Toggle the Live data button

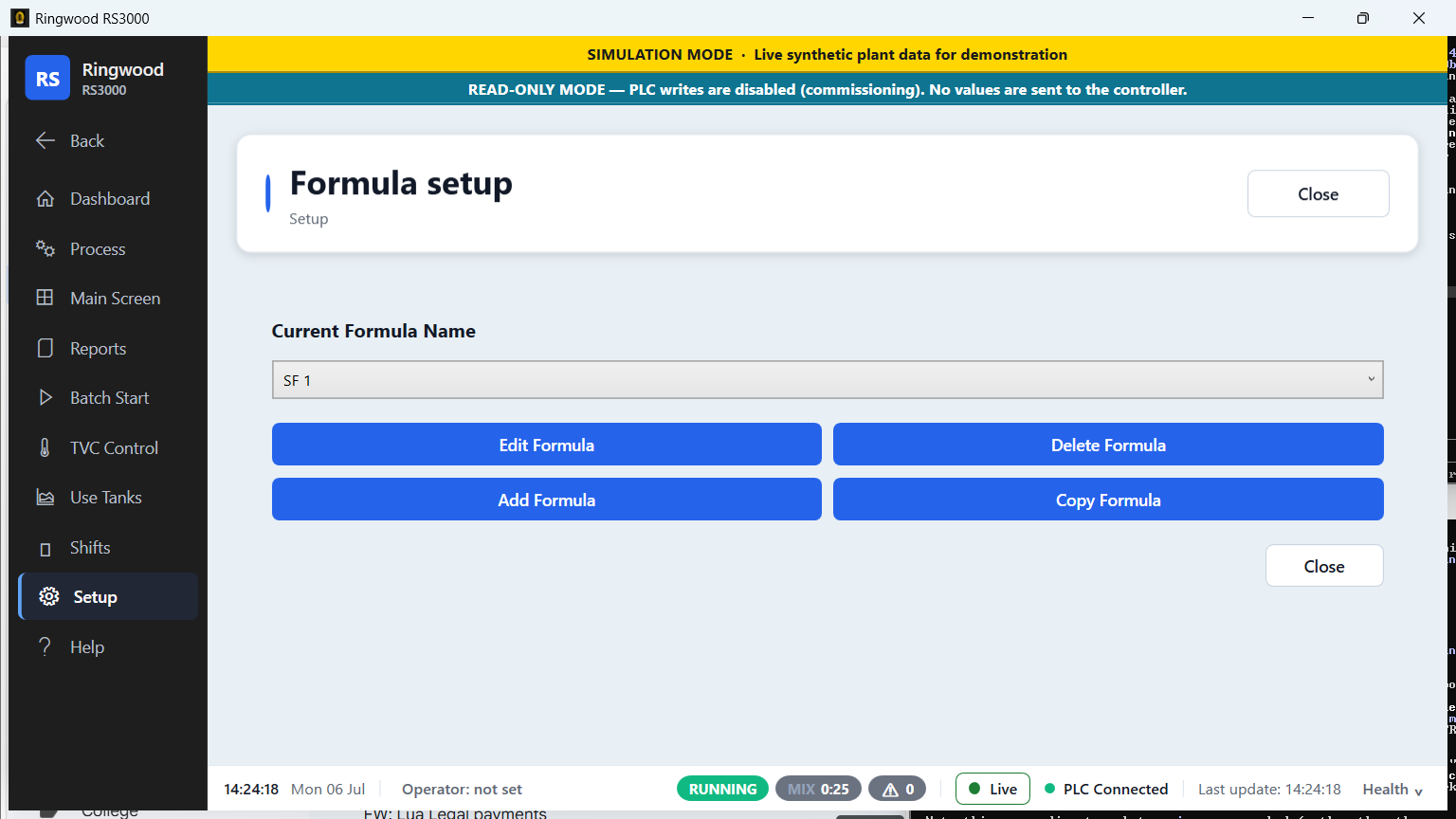pos(992,789)
